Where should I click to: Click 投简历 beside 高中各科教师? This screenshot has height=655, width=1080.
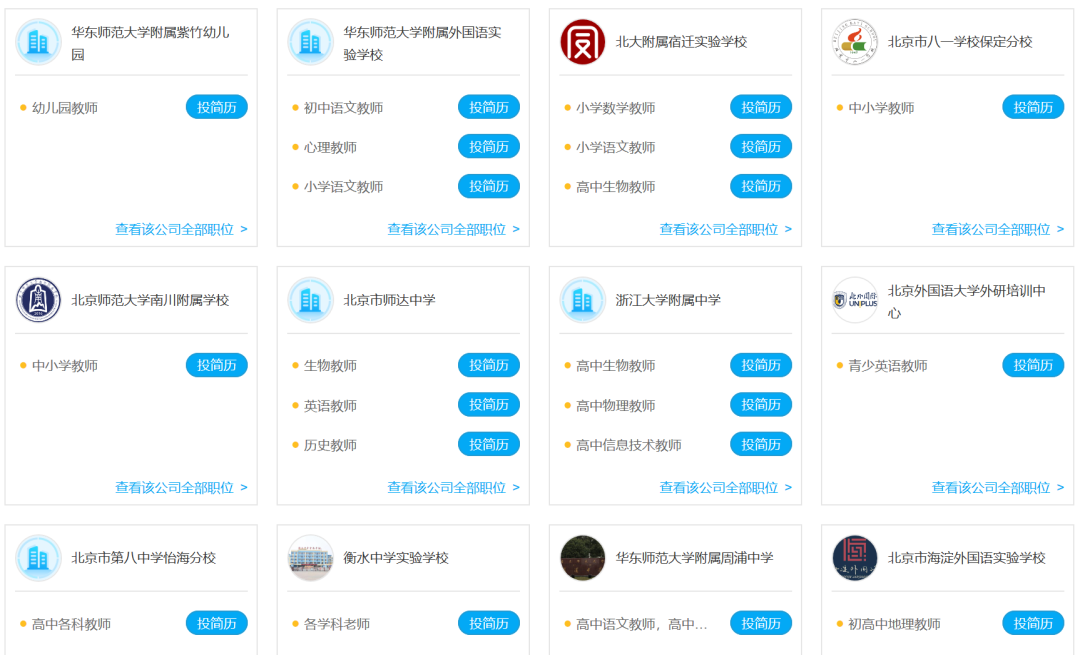coord(217,623)
